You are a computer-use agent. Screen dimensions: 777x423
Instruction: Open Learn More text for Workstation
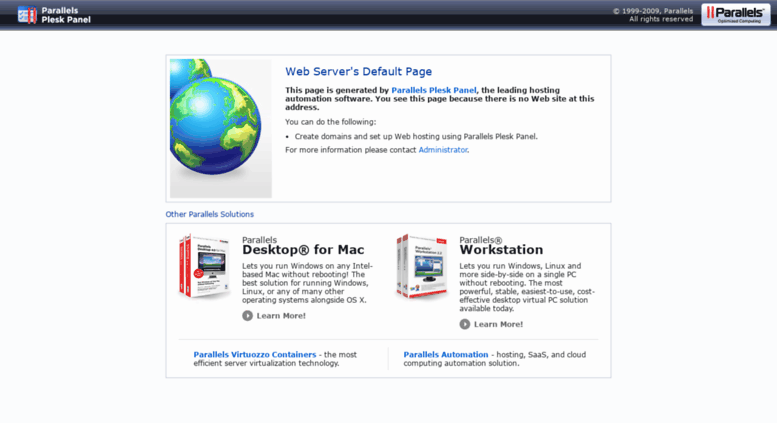click(x=498, y=324)
